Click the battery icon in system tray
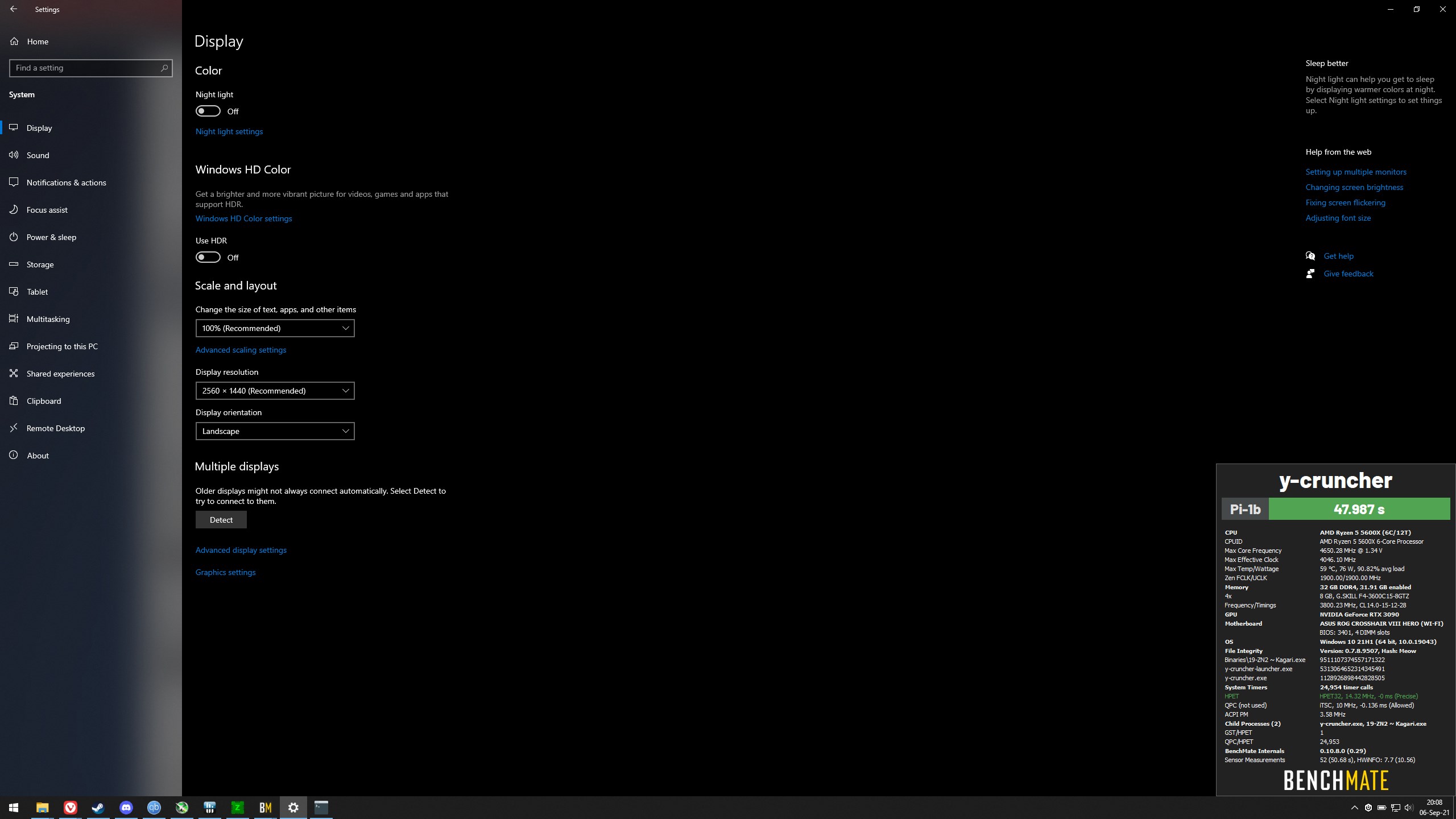This screenshot has width=1456, height=819. 1381,808
